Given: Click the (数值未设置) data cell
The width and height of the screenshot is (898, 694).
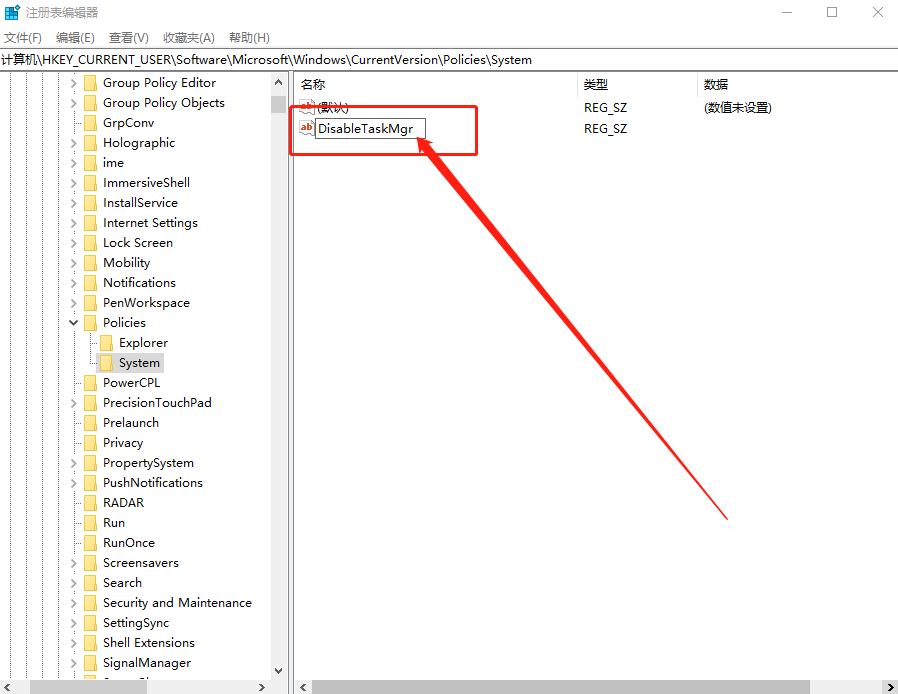Looking at the screenshot, I should click(738, 108).
